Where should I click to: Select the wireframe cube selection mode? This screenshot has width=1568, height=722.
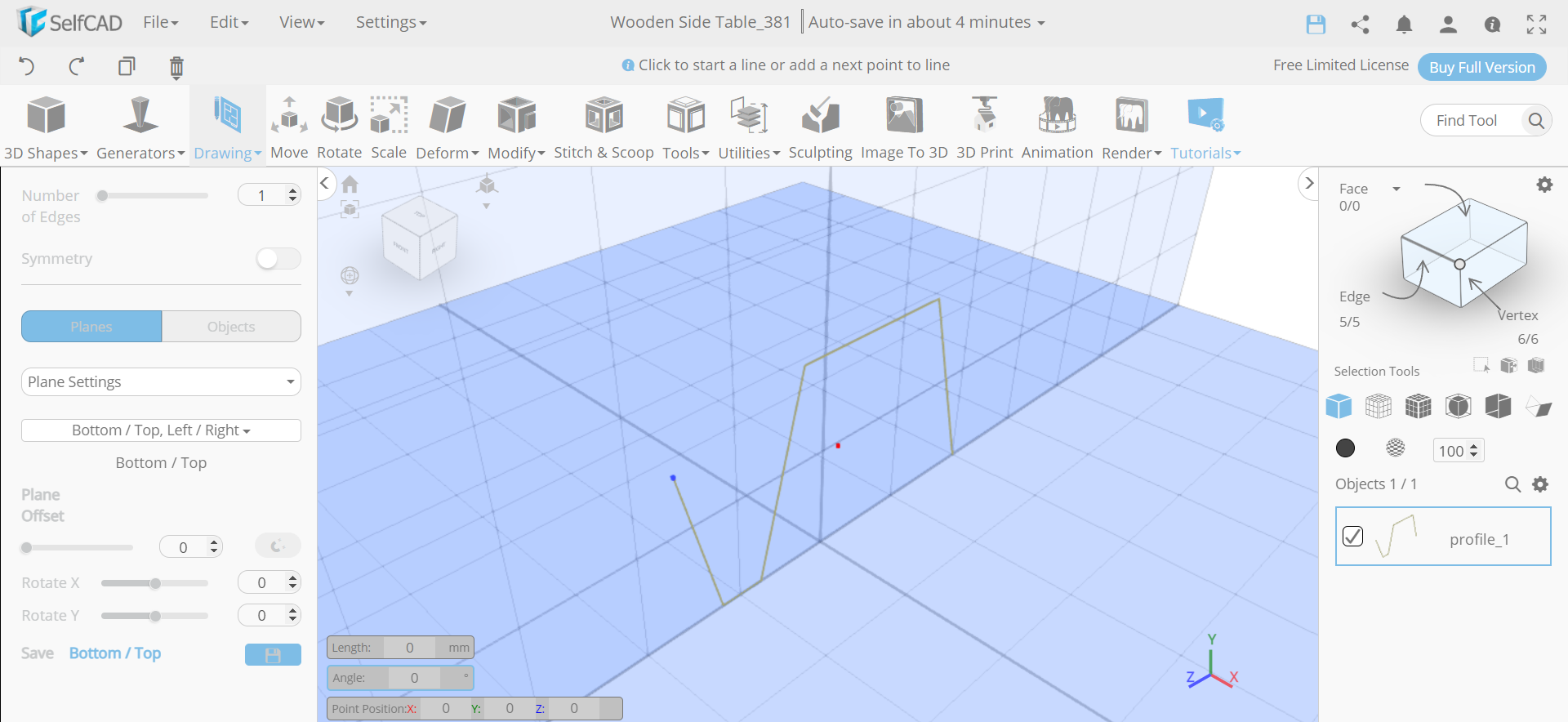[x=1379, y=406]
